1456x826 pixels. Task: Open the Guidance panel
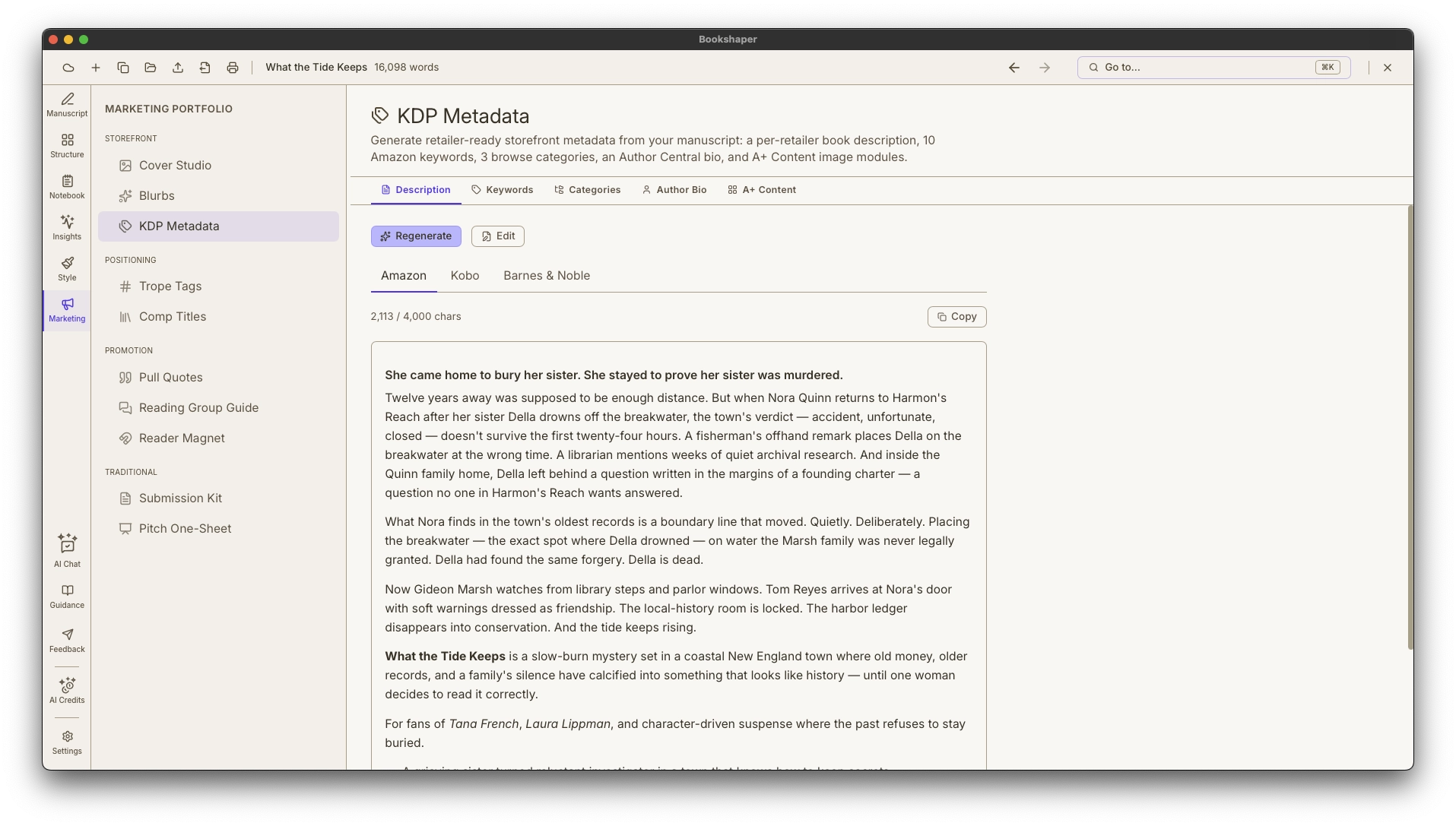coord(67,597)
